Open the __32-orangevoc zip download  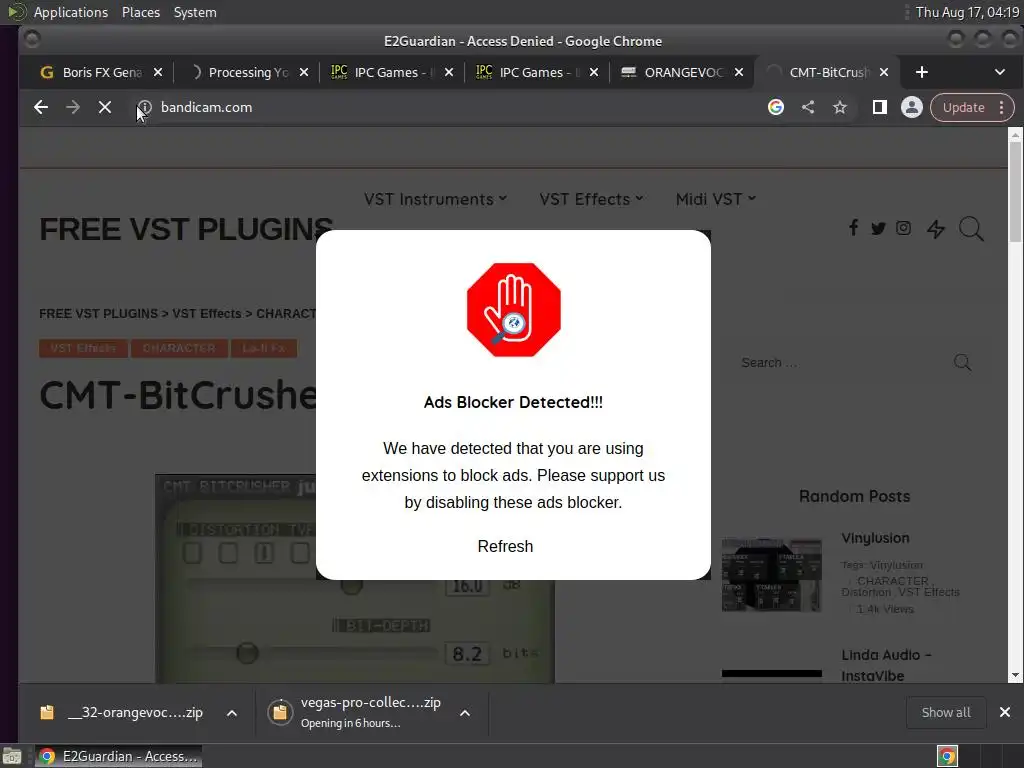tap(121, 712)
